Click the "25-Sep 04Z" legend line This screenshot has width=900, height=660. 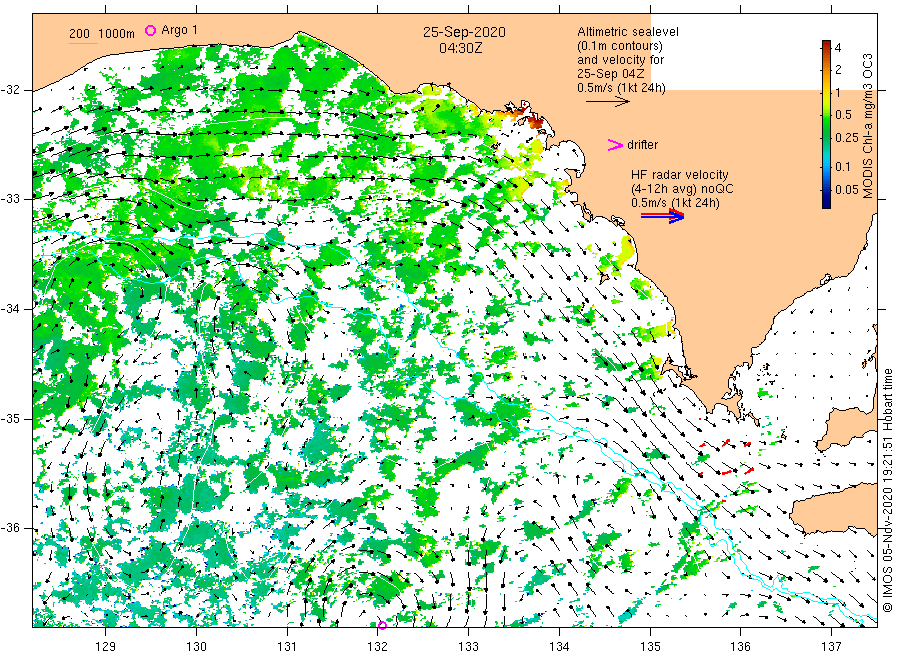[x=611, y=74]
